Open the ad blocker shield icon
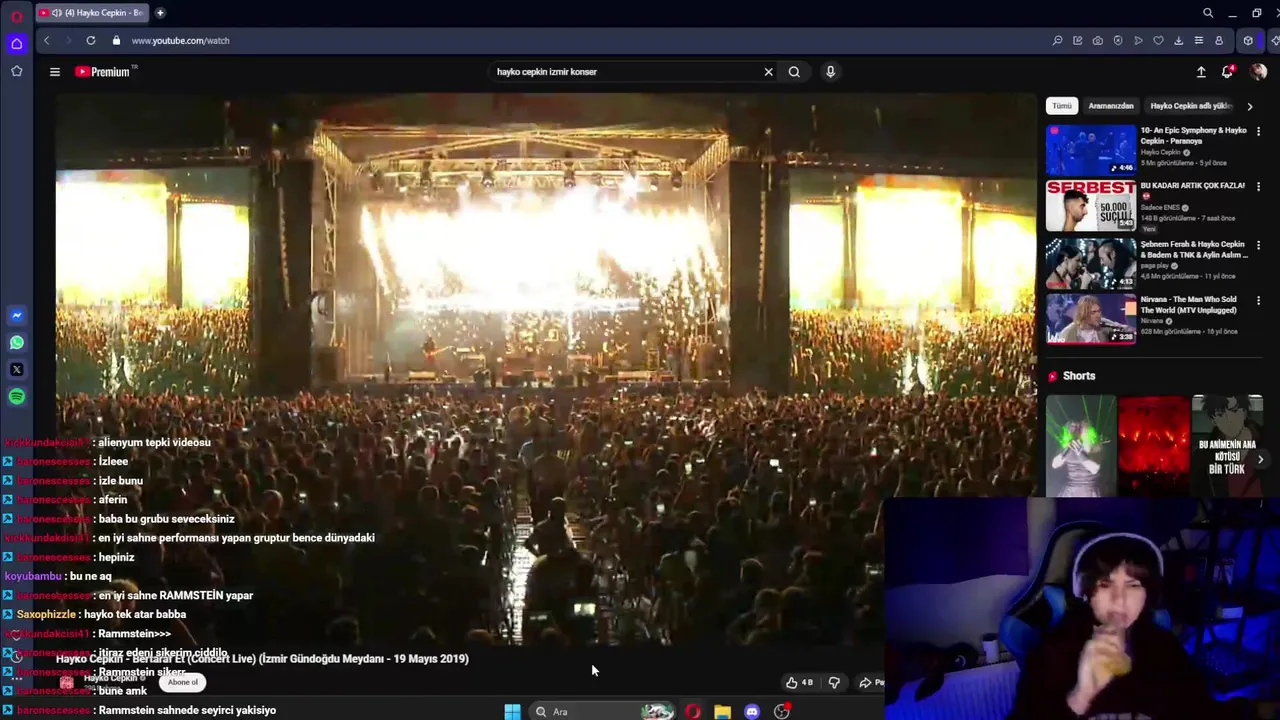1280x720 pixels. coord(1118,40)
